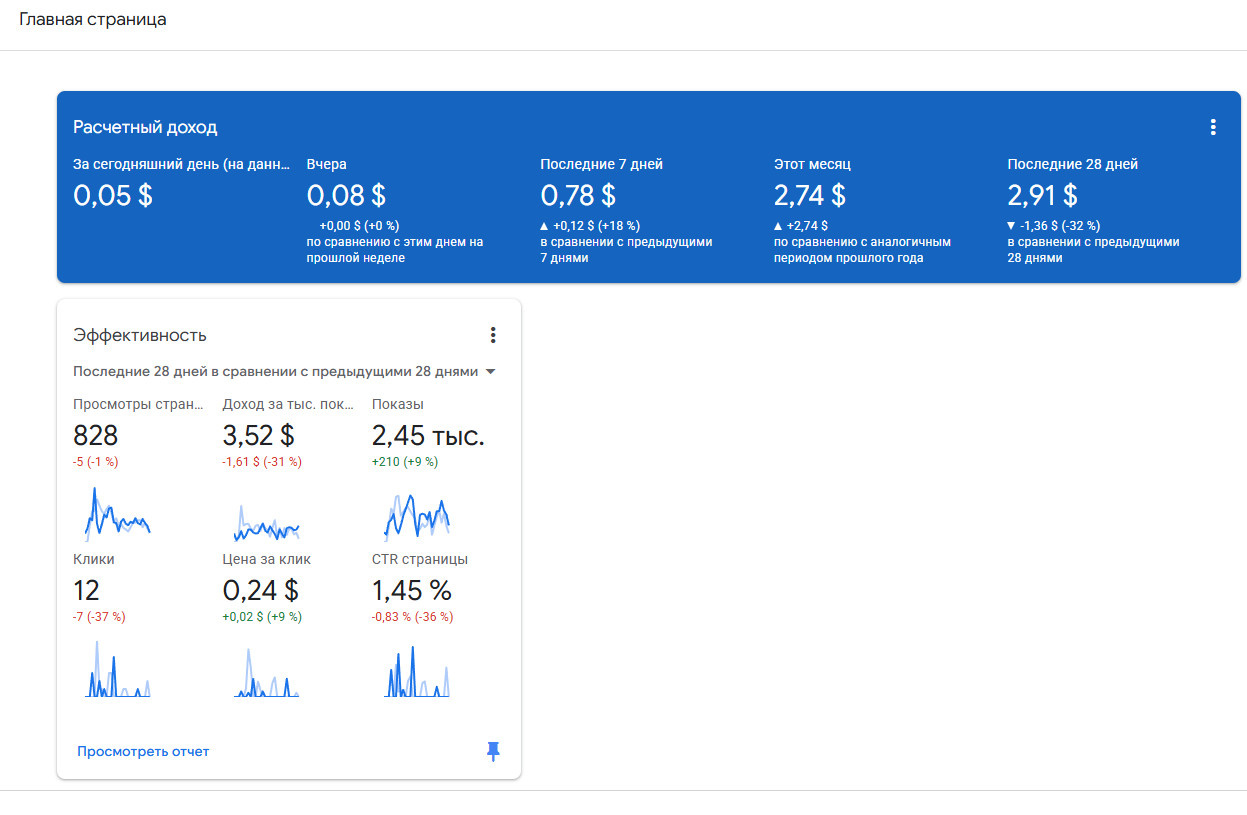1247x815 pixels.
Task: Open the Эффективность card three-dot menu
Action: tap(492, 335)
